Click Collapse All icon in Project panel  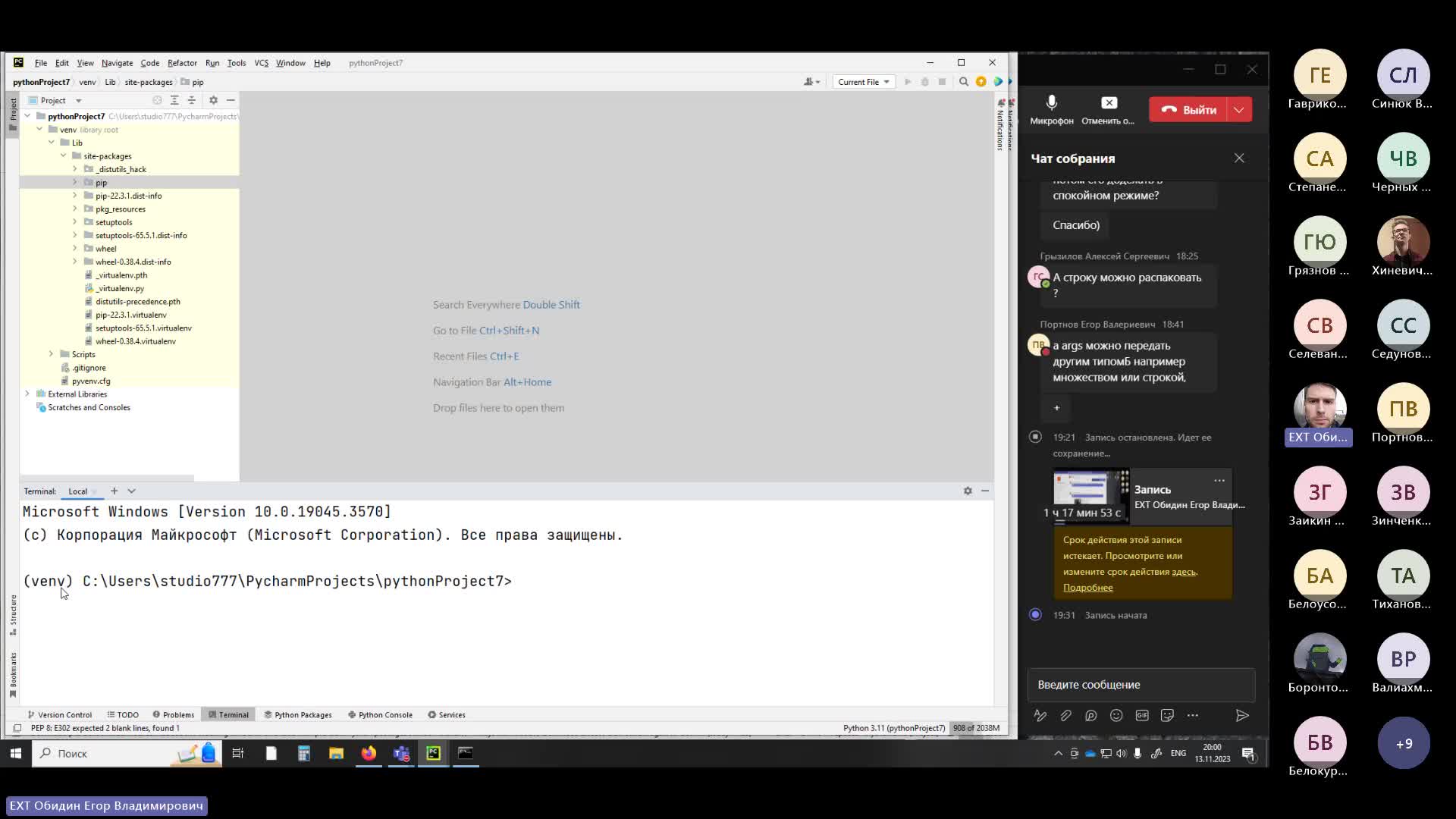(x=192, y=100)
